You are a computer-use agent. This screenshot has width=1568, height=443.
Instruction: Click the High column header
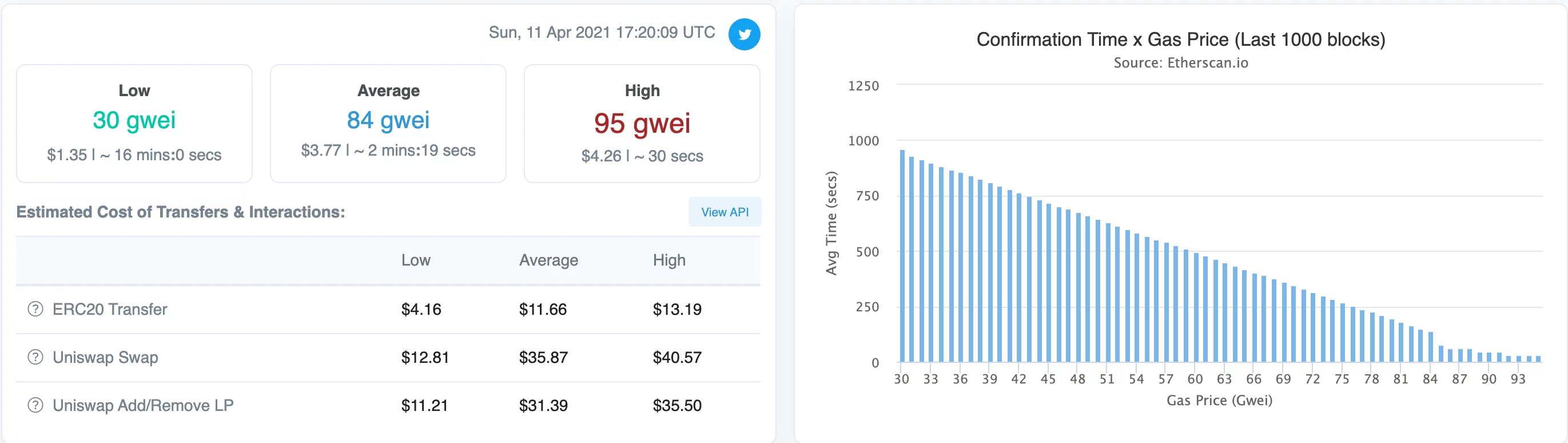669,260
